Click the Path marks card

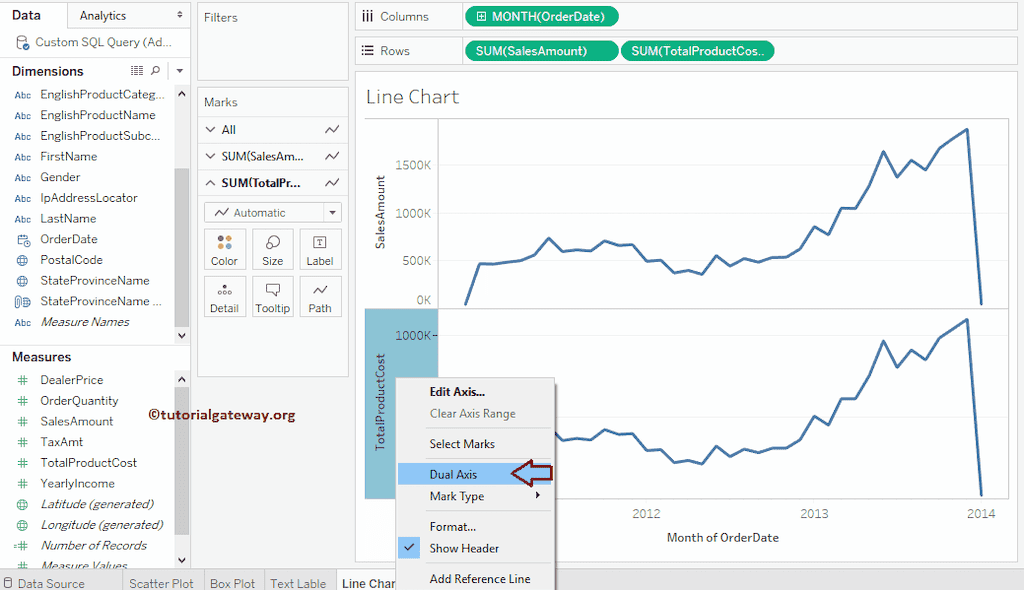click(x=320, y=296)
